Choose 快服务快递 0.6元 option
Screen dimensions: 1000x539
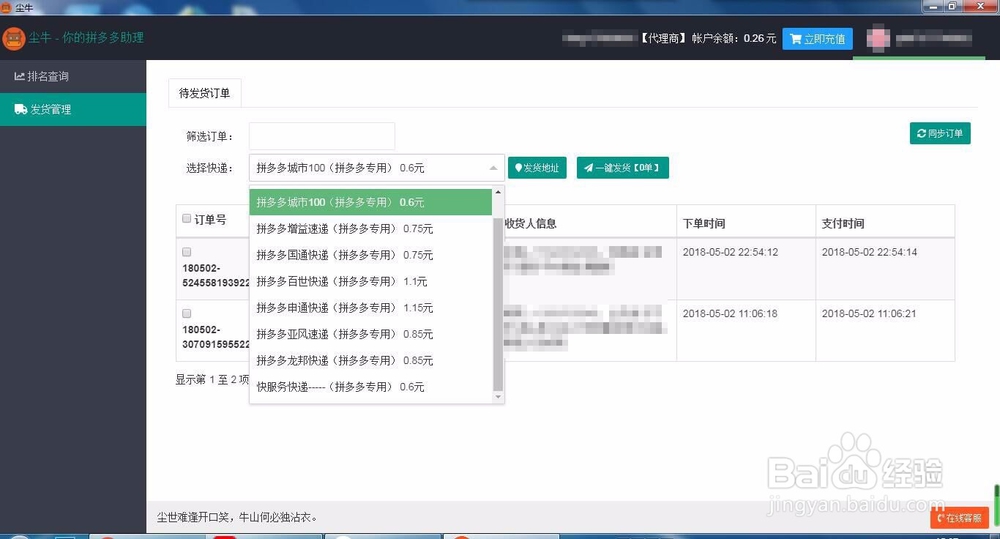[x=371, y=387]
